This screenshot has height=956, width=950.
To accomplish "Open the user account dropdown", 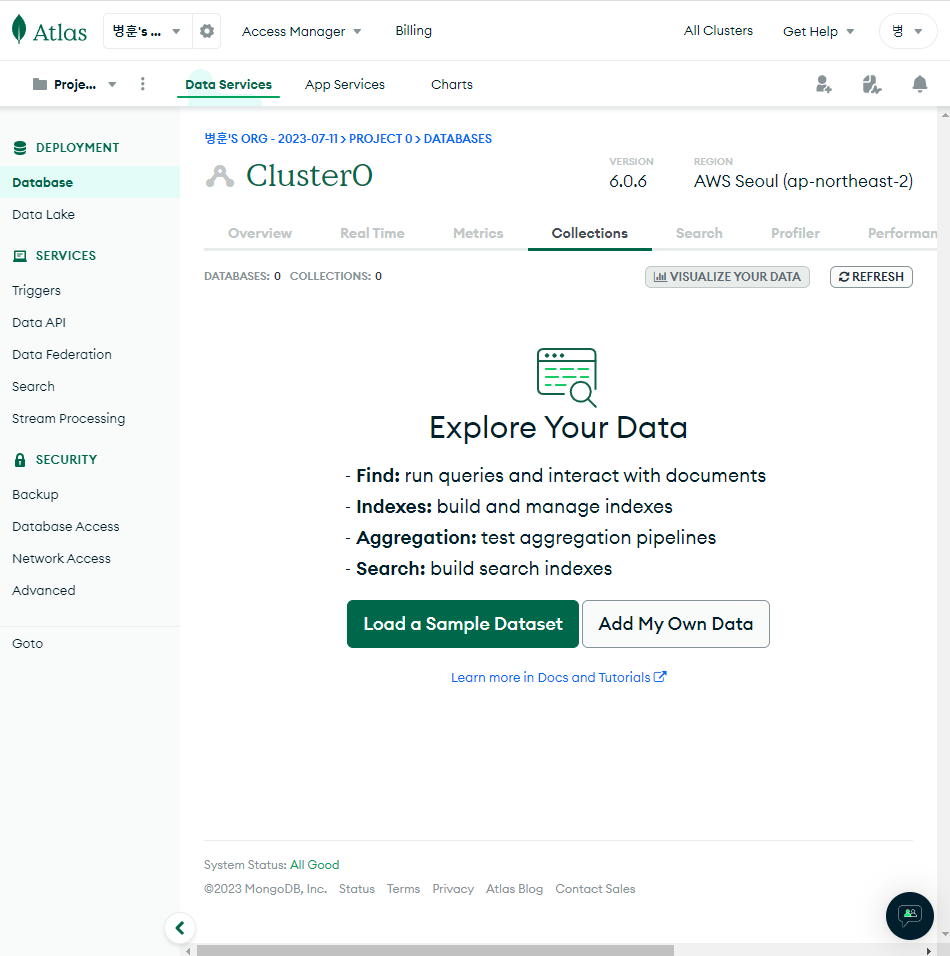I will click(907, 31).
